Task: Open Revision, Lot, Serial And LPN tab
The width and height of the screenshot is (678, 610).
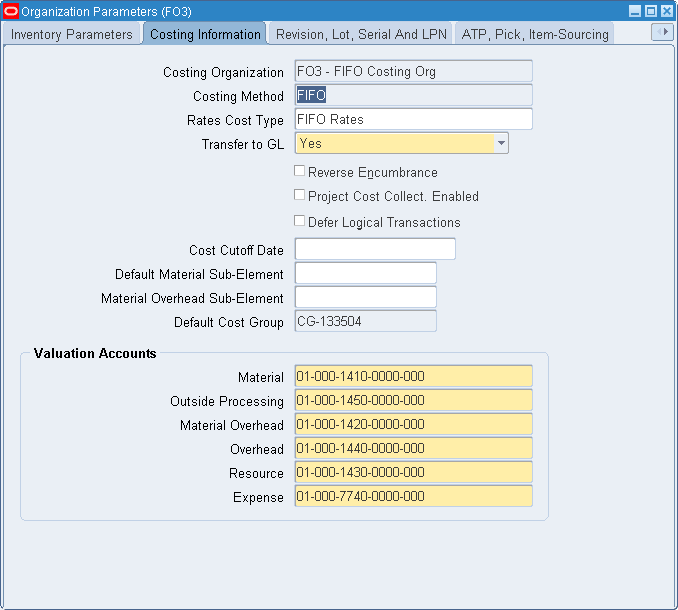Action: pos(361,34)
